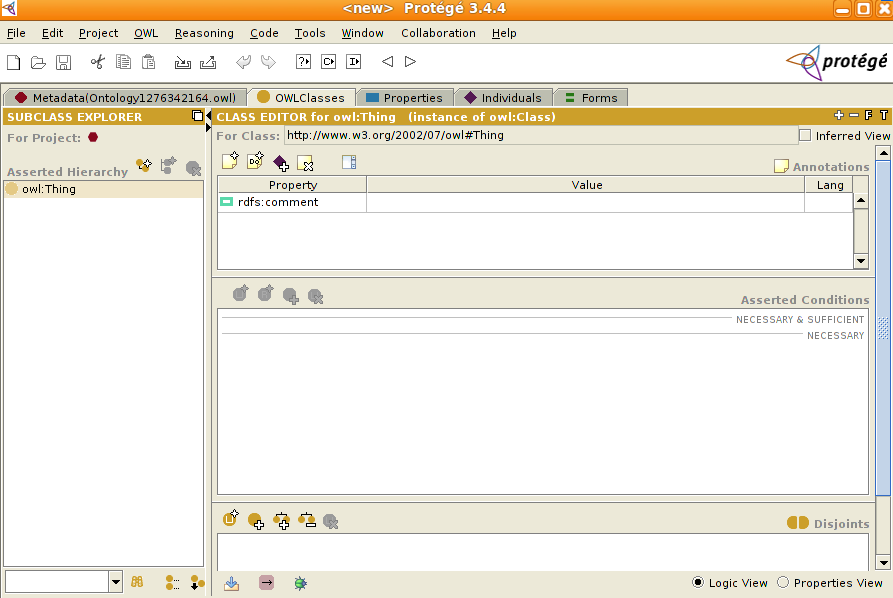This screenshot has height=598, width=893.
Task: Click the Value column header
Action: coord(586,185)
